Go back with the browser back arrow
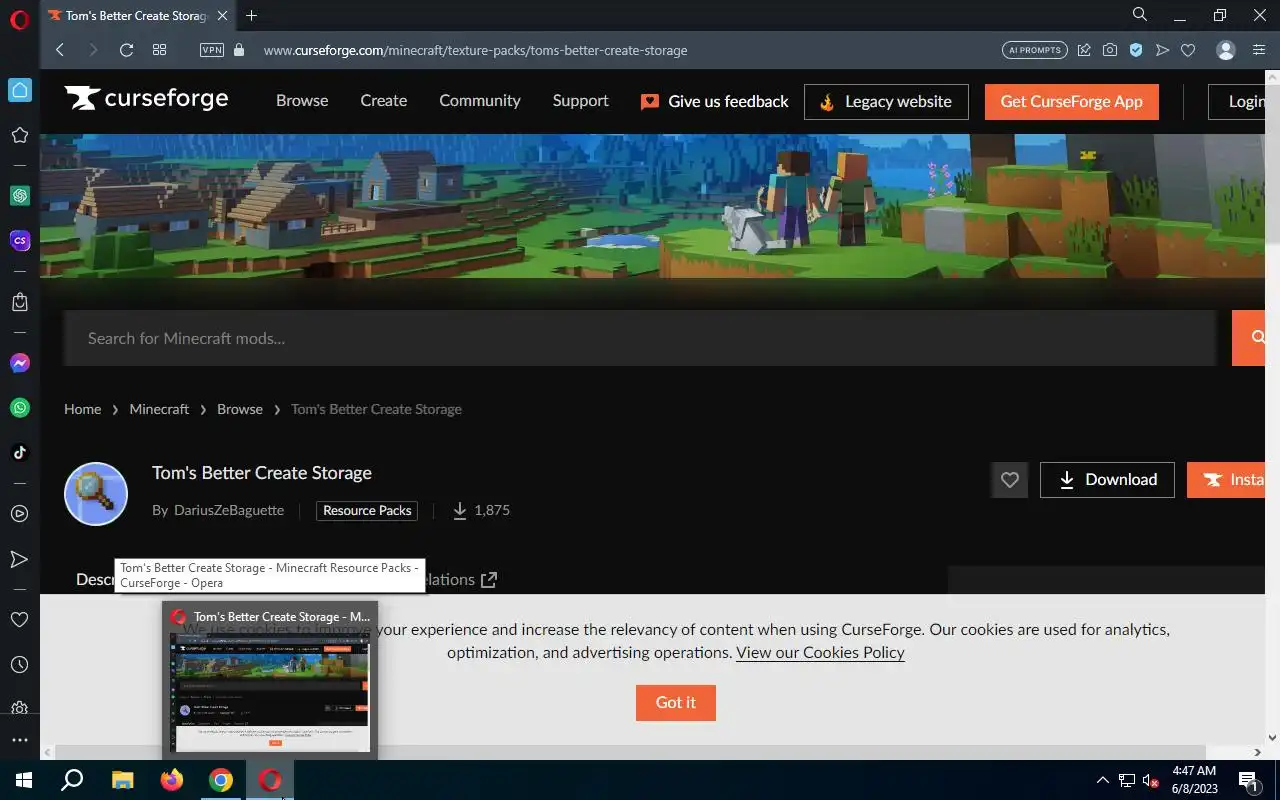The image size is (1280, 800). point(60,50)
